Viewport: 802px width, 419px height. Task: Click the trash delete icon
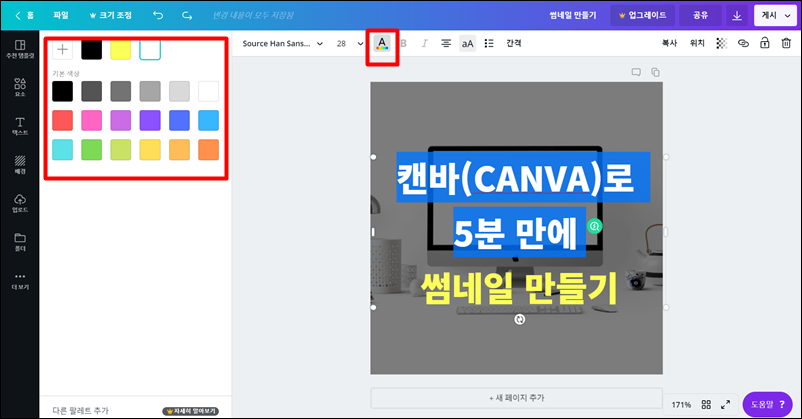pos(786,43)
